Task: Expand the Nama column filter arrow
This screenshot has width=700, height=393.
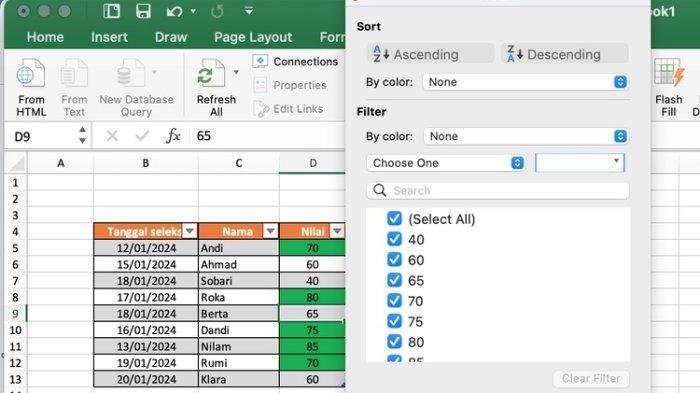Action: tap(270, 231)
